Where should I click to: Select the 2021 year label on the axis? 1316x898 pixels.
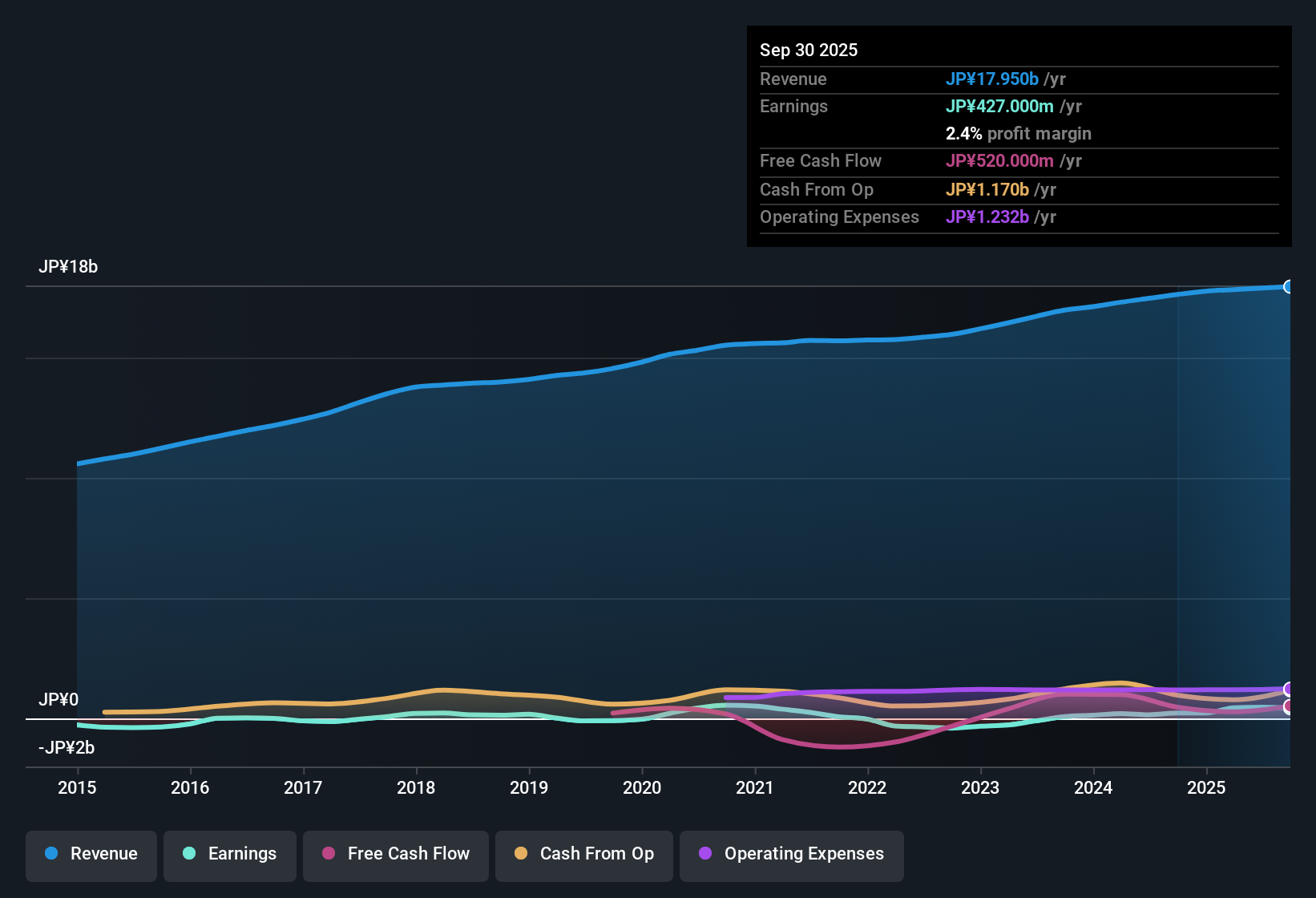click(755, 788)
